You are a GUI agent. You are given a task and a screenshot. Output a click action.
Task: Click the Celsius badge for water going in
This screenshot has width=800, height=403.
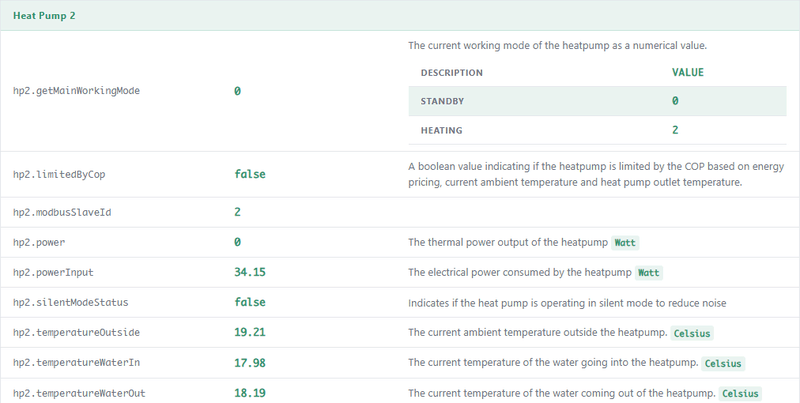(x=723, y=363)
